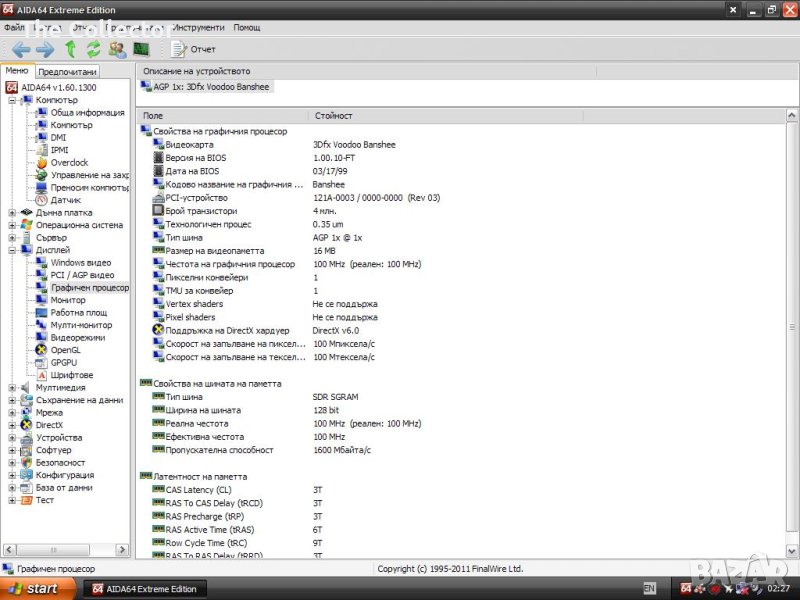
Task: Click the users icon in toolbar
Action: [117, 49]
